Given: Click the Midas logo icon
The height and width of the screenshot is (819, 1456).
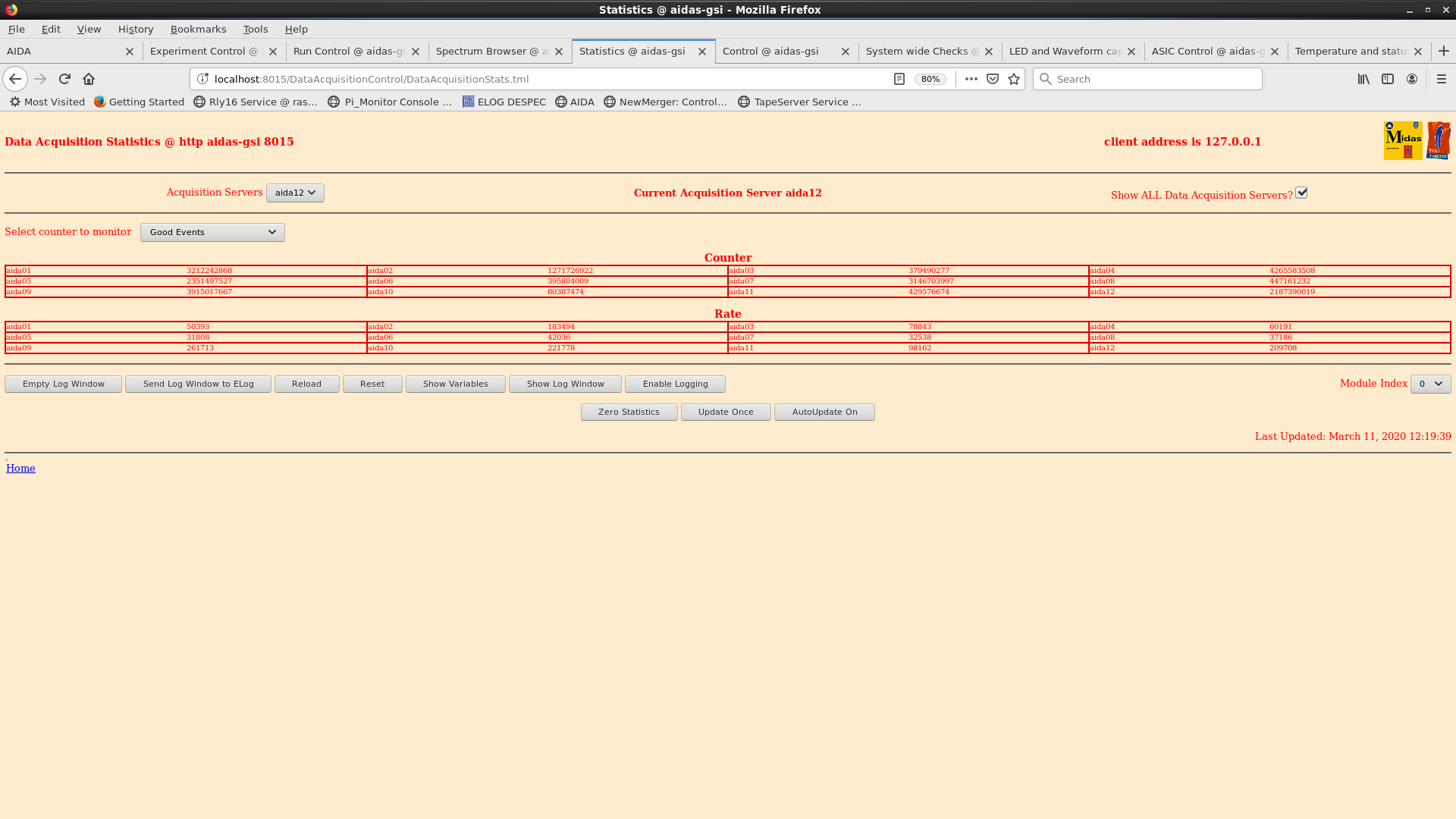Looking at the screenshot, I should point(1402,140).
